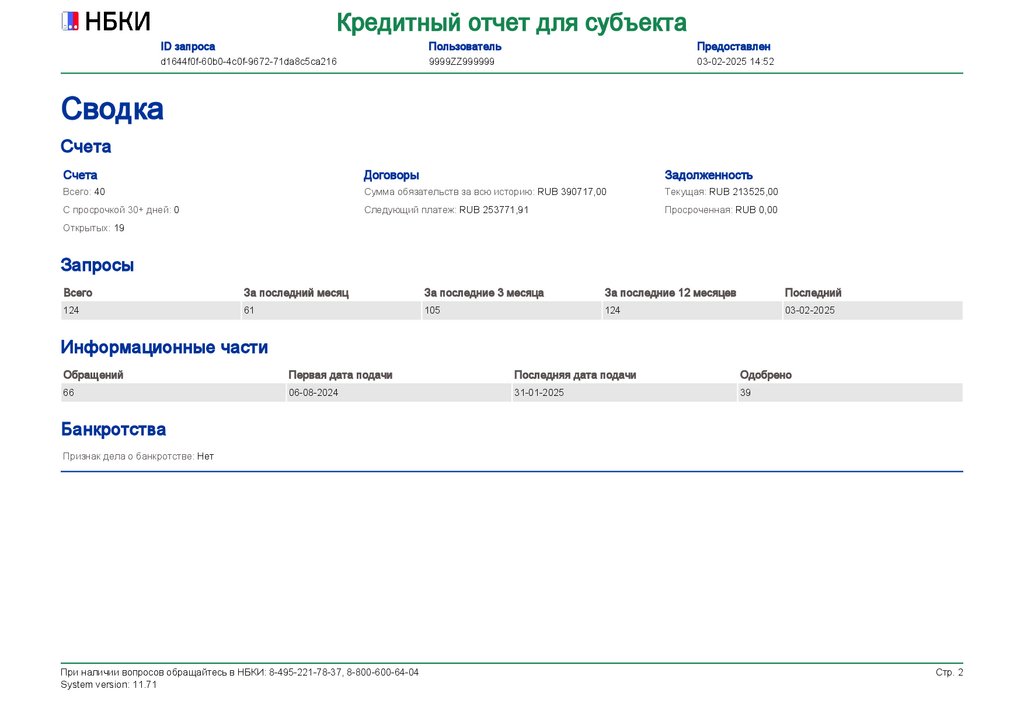Click the user code 9999ZZ999999
The image size is (1024, 724).
coord(461,61)
